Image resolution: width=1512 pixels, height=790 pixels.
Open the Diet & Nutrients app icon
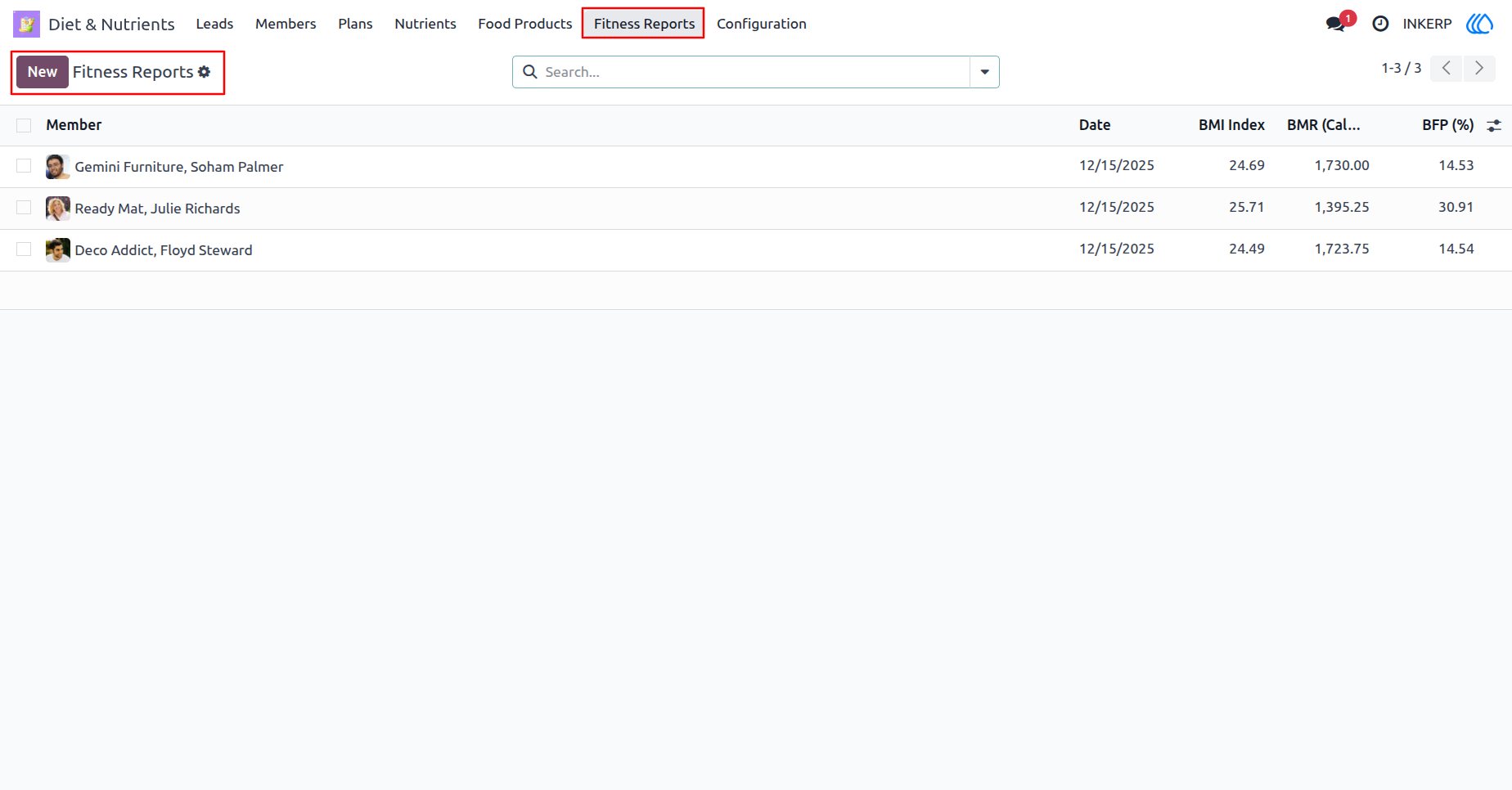26,24
